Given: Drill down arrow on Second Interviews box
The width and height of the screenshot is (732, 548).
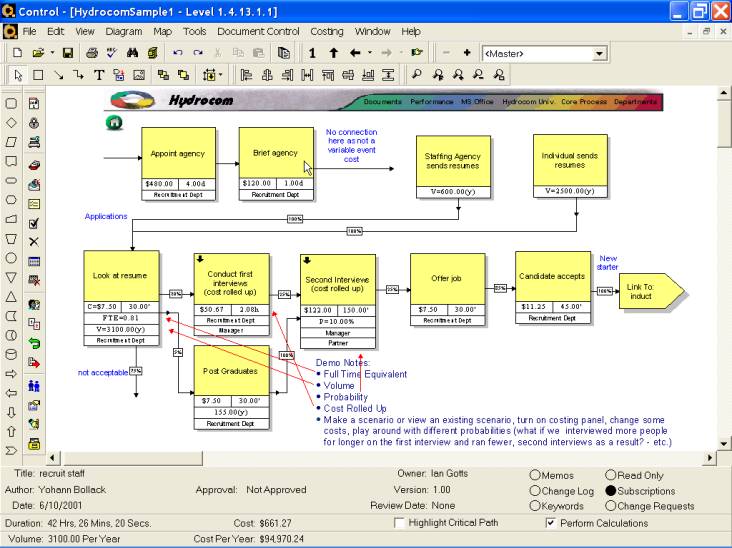Looking at the screenshot, I should [307, 260].
